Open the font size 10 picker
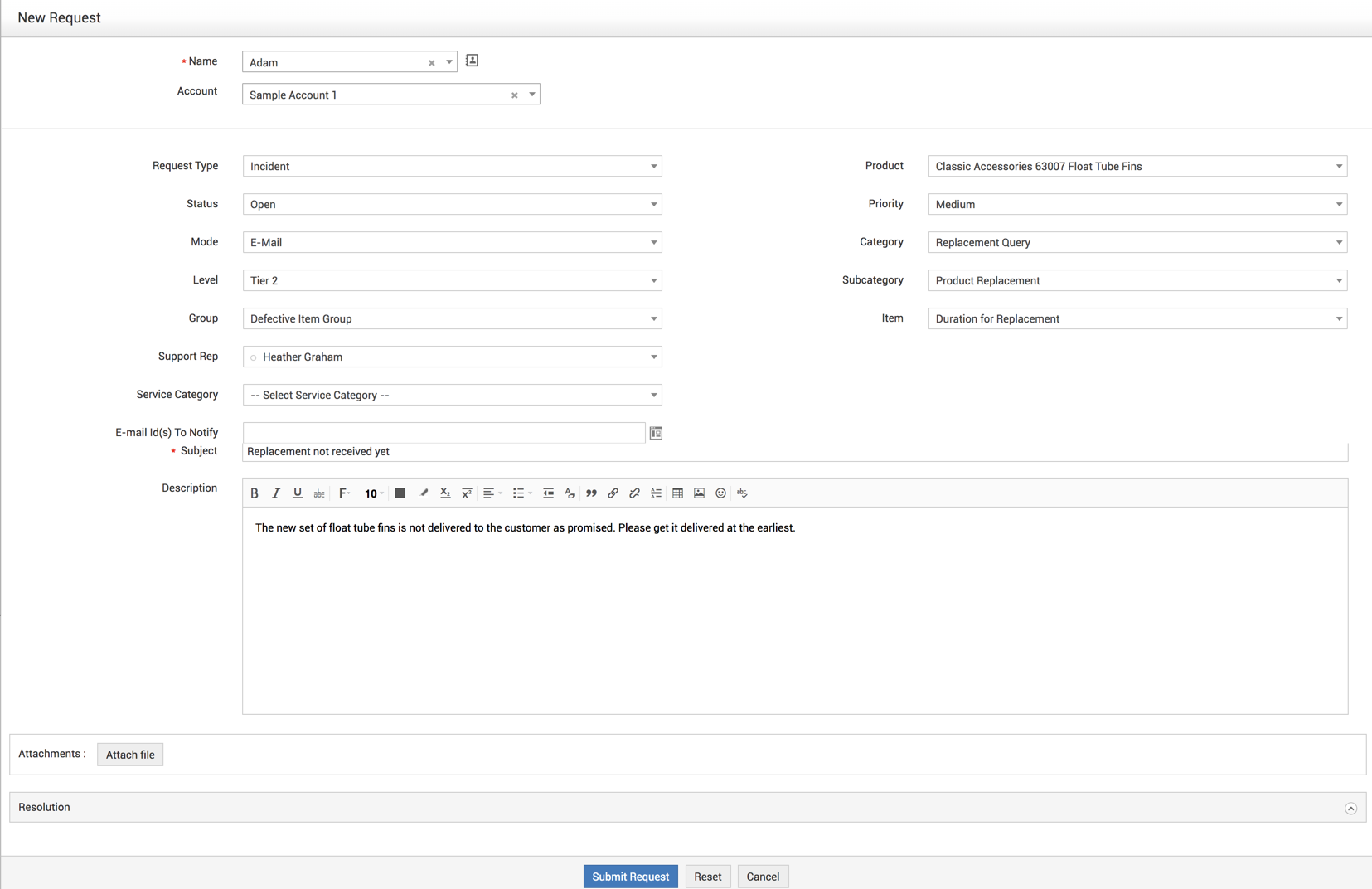The image size is (1372, 889). [x=373, y=493]
